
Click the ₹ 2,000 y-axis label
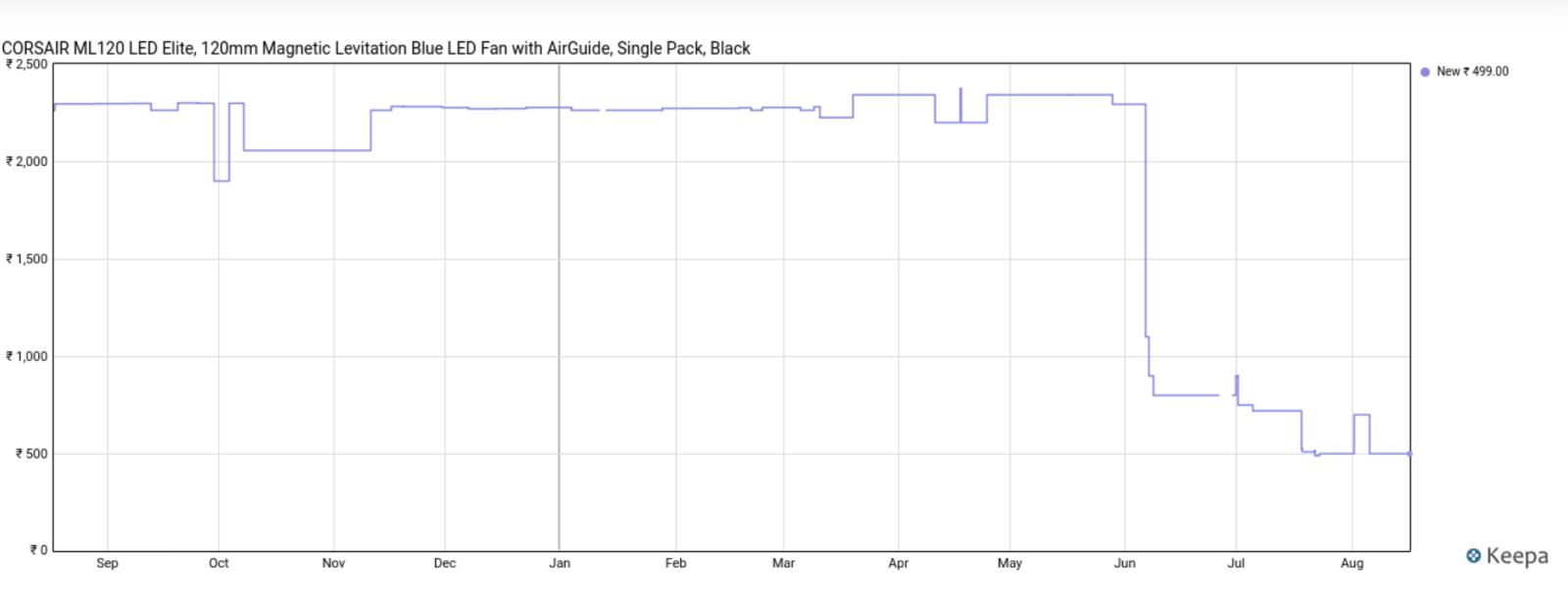[26, 162]
